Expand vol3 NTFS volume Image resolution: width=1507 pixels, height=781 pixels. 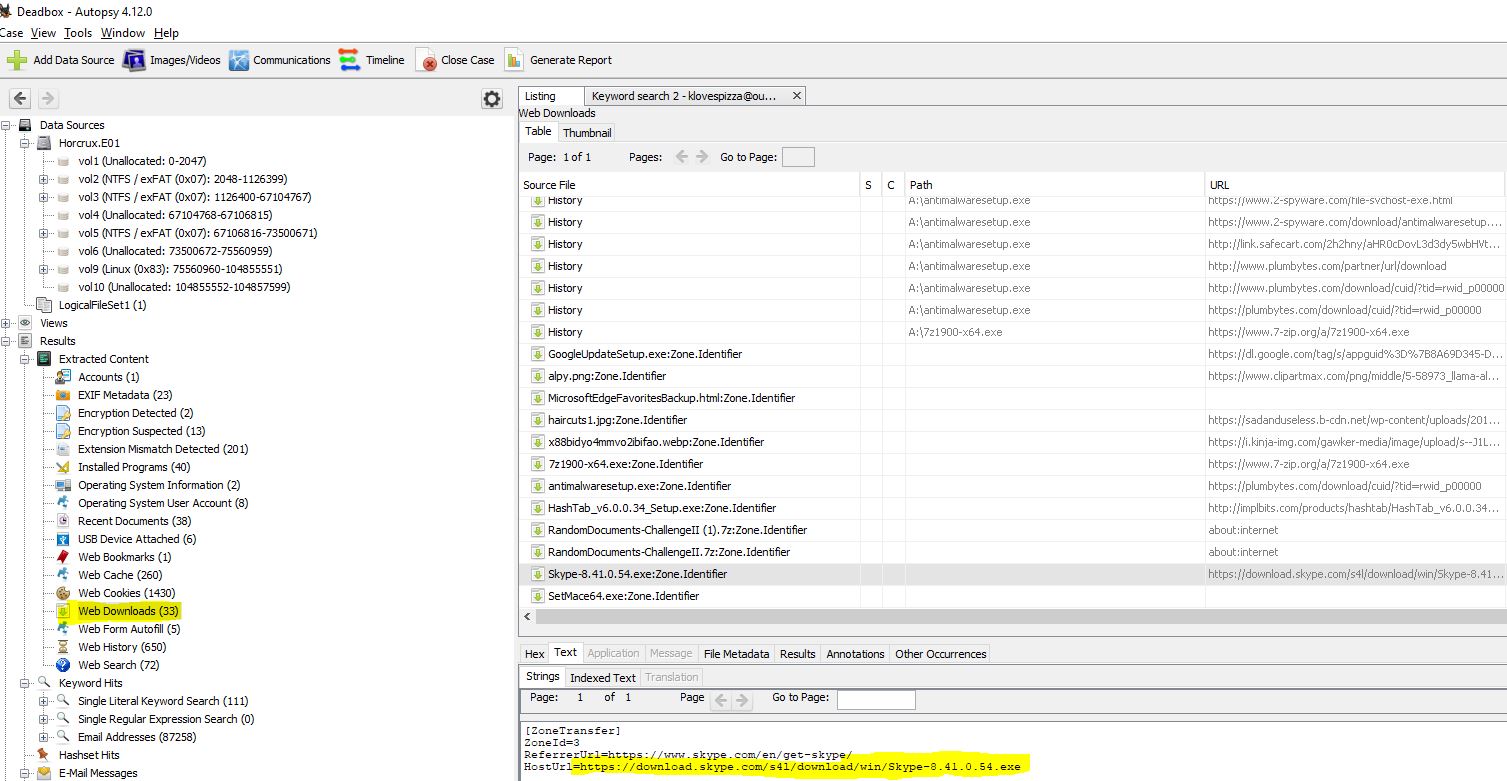44,197
